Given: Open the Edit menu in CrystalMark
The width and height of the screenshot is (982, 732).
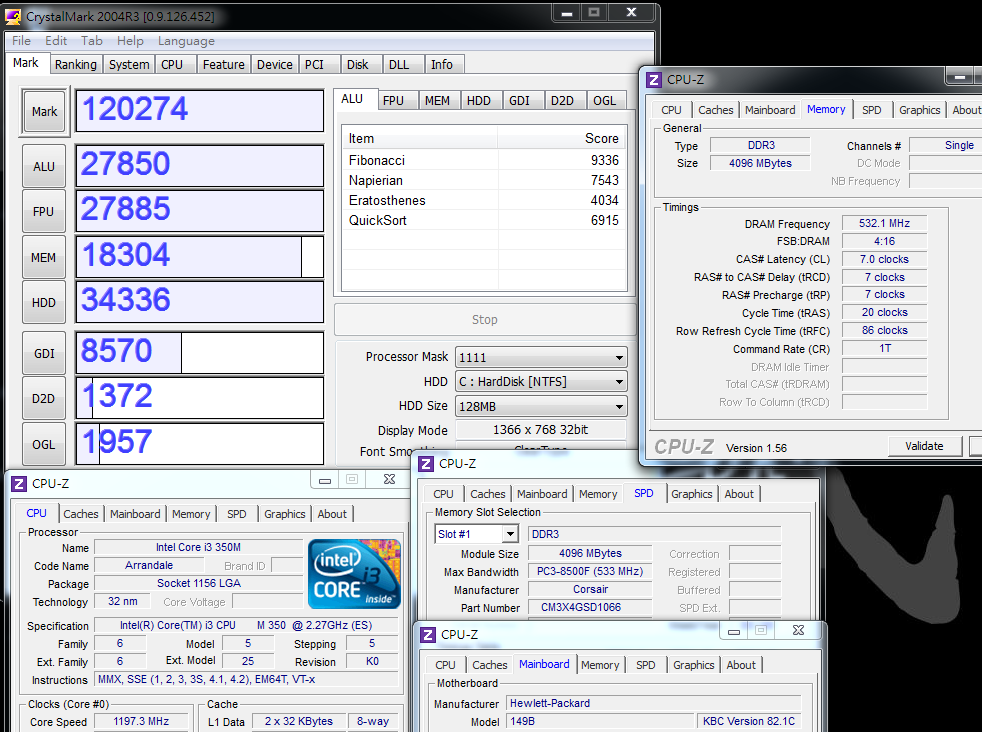Looking at the screenshot, I should coord(56,41).
